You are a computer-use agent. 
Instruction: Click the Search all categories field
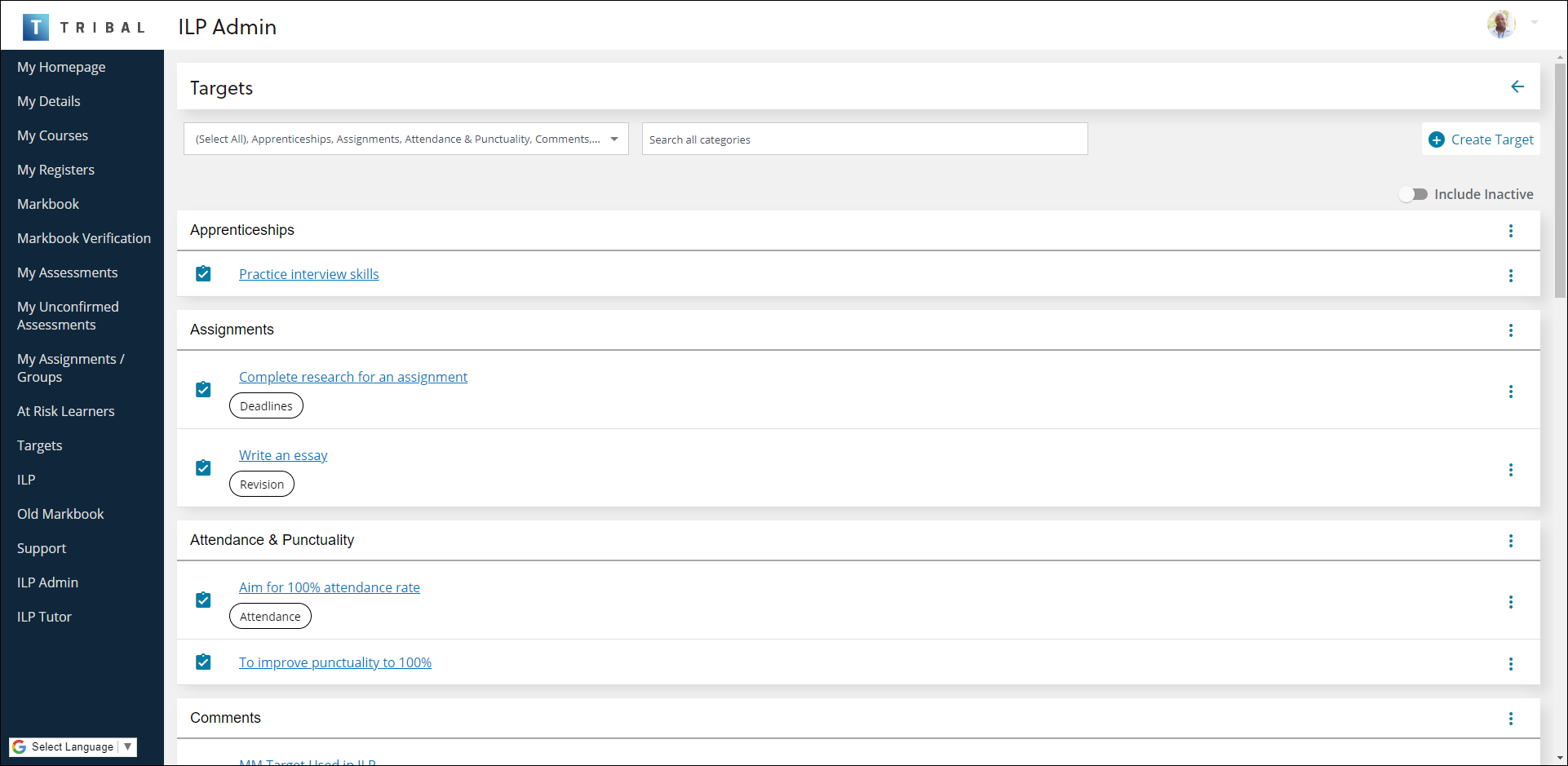pyautogui.click(x=865, y=139)
